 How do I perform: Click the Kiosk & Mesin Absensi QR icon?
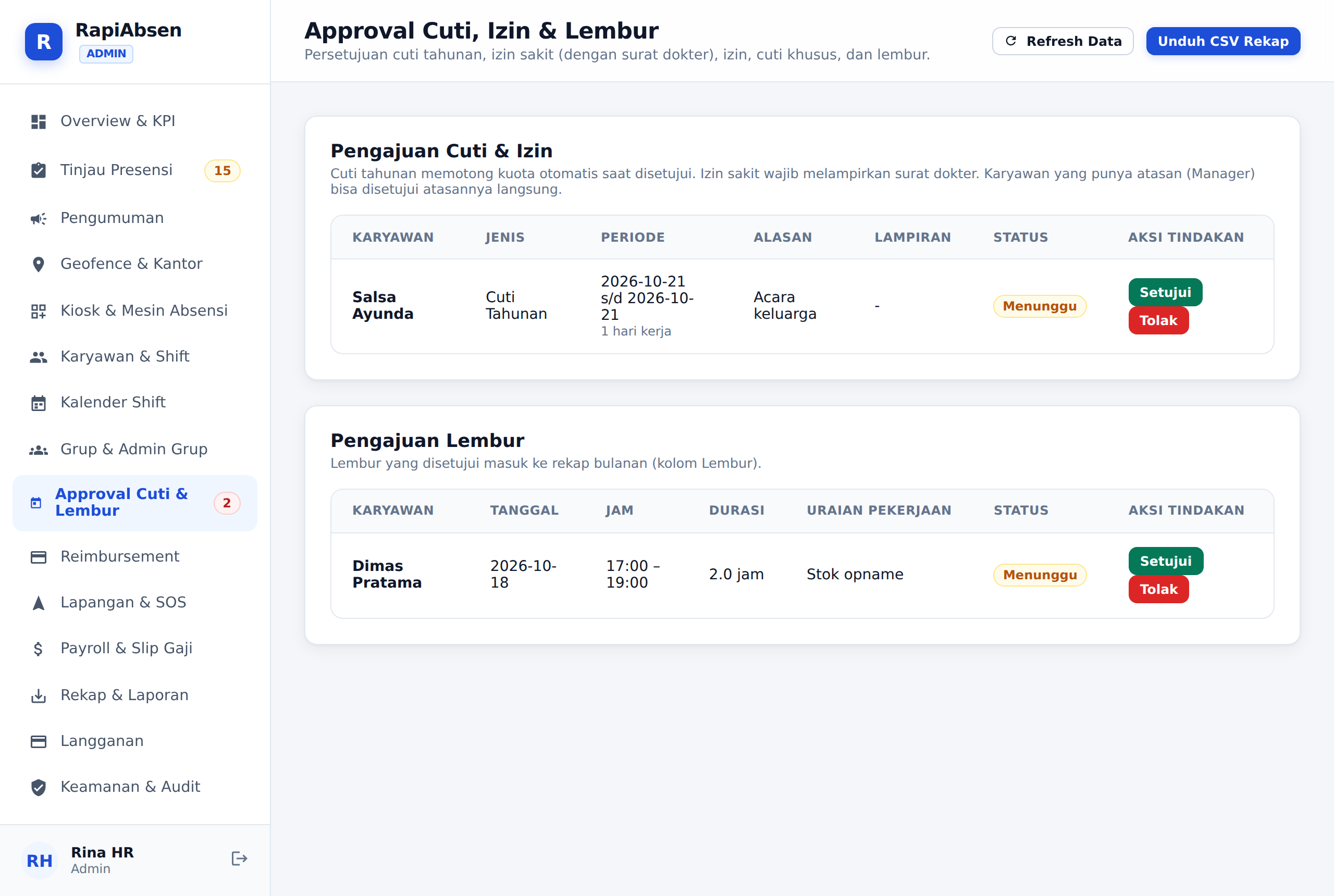point(38,311)
